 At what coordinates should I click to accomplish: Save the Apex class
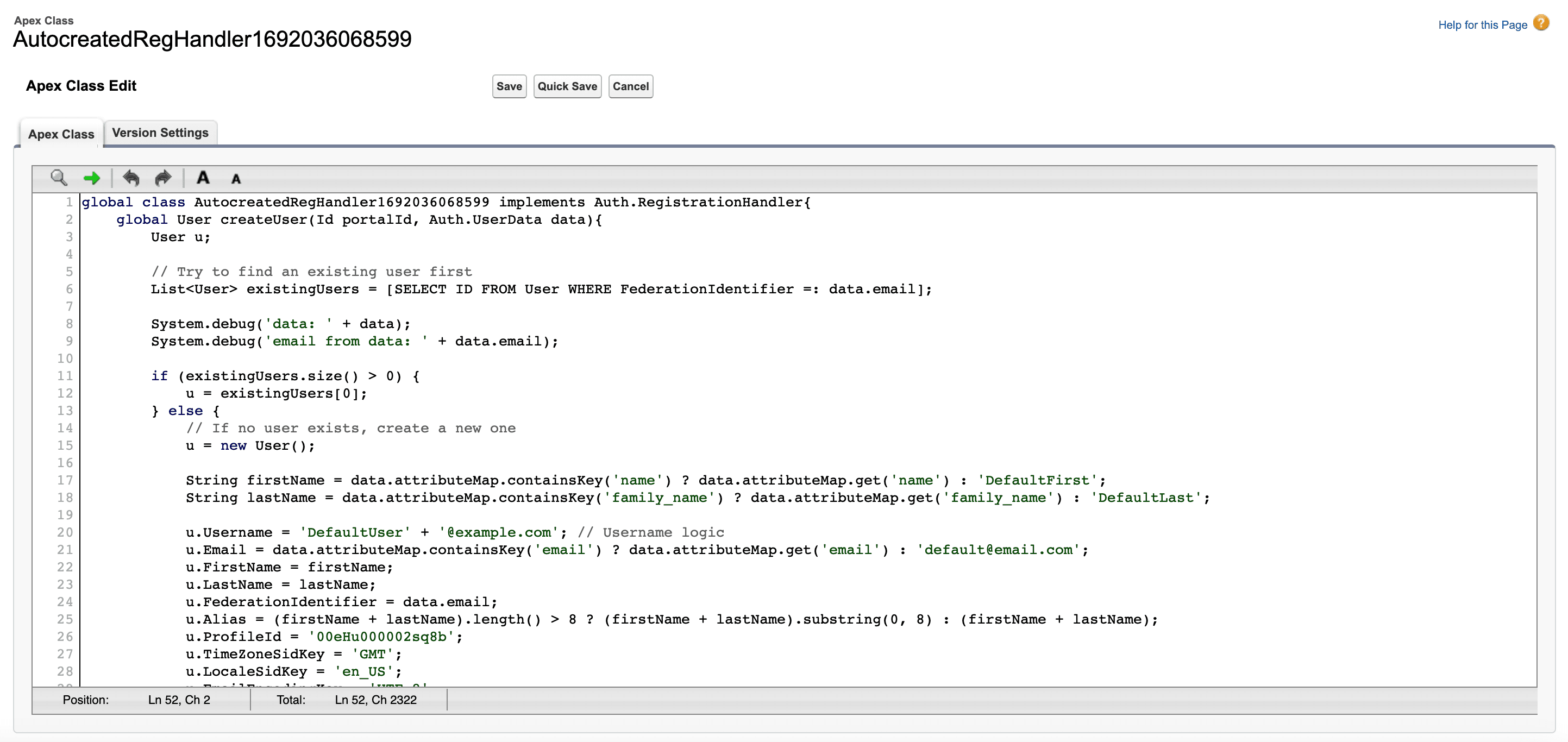coord(509,86)
